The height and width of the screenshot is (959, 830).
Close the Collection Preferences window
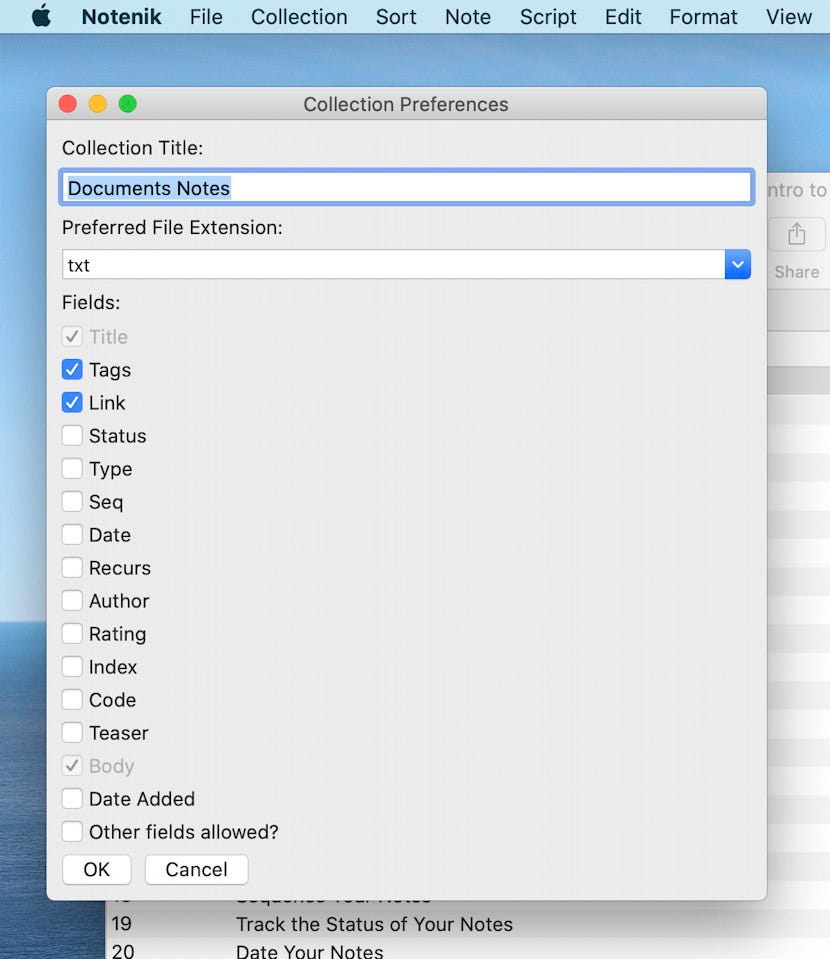pos(68,104)
